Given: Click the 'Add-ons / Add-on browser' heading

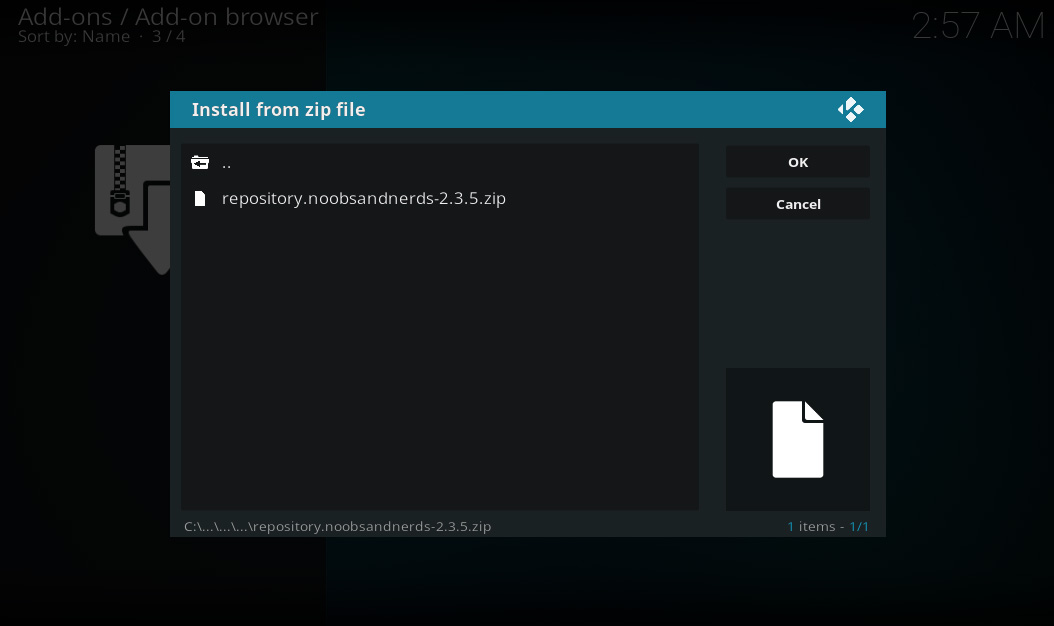Looking at the screenshot, I should coord(168,16).
